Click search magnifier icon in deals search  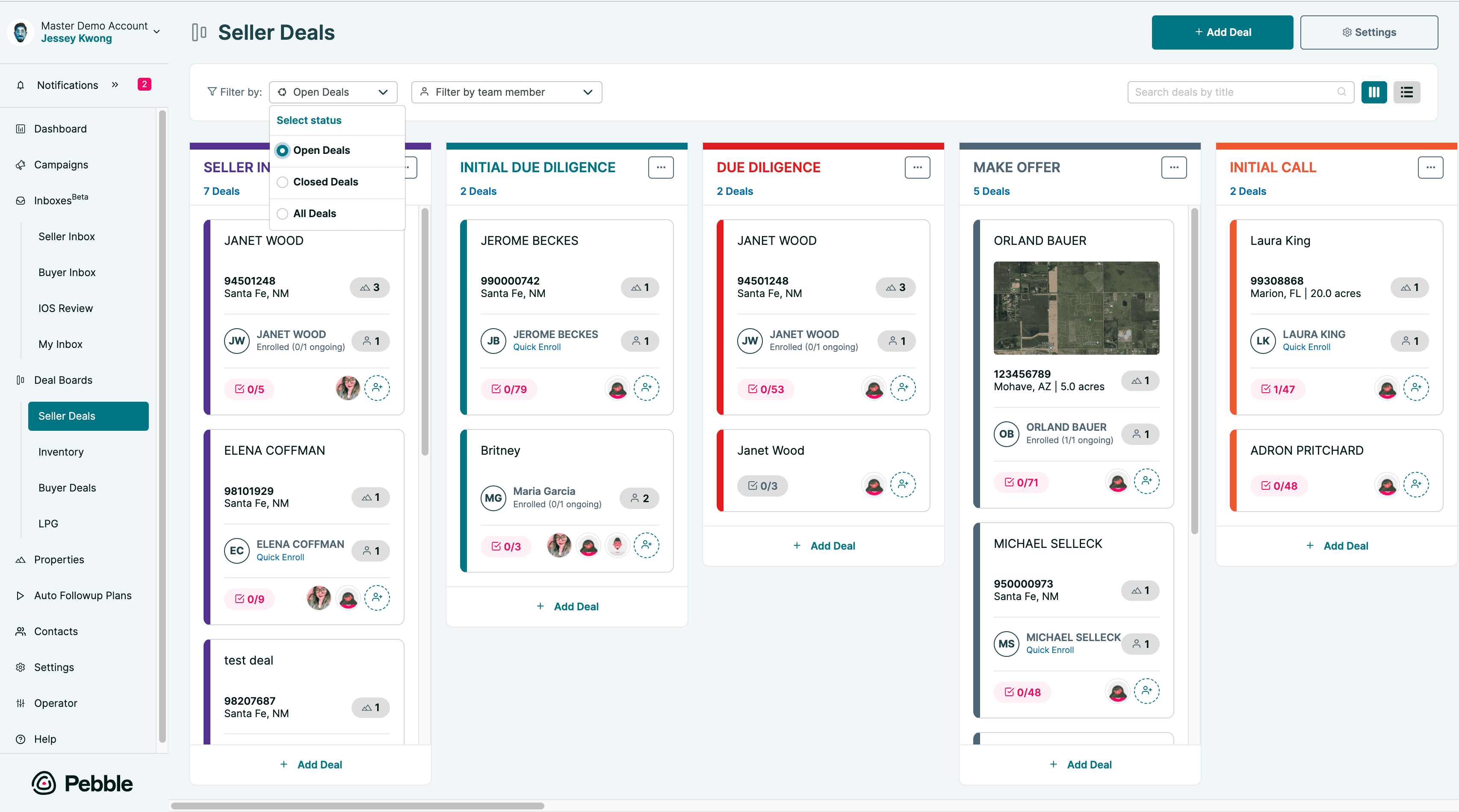(1341, 92)
